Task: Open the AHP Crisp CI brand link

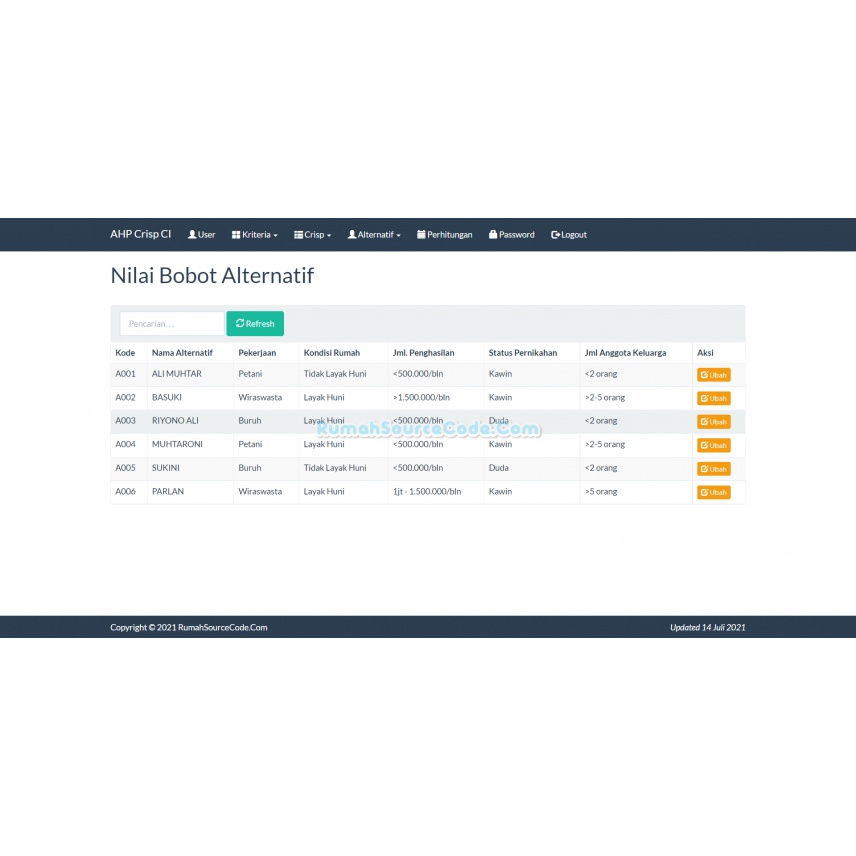Action: point(141,234)
